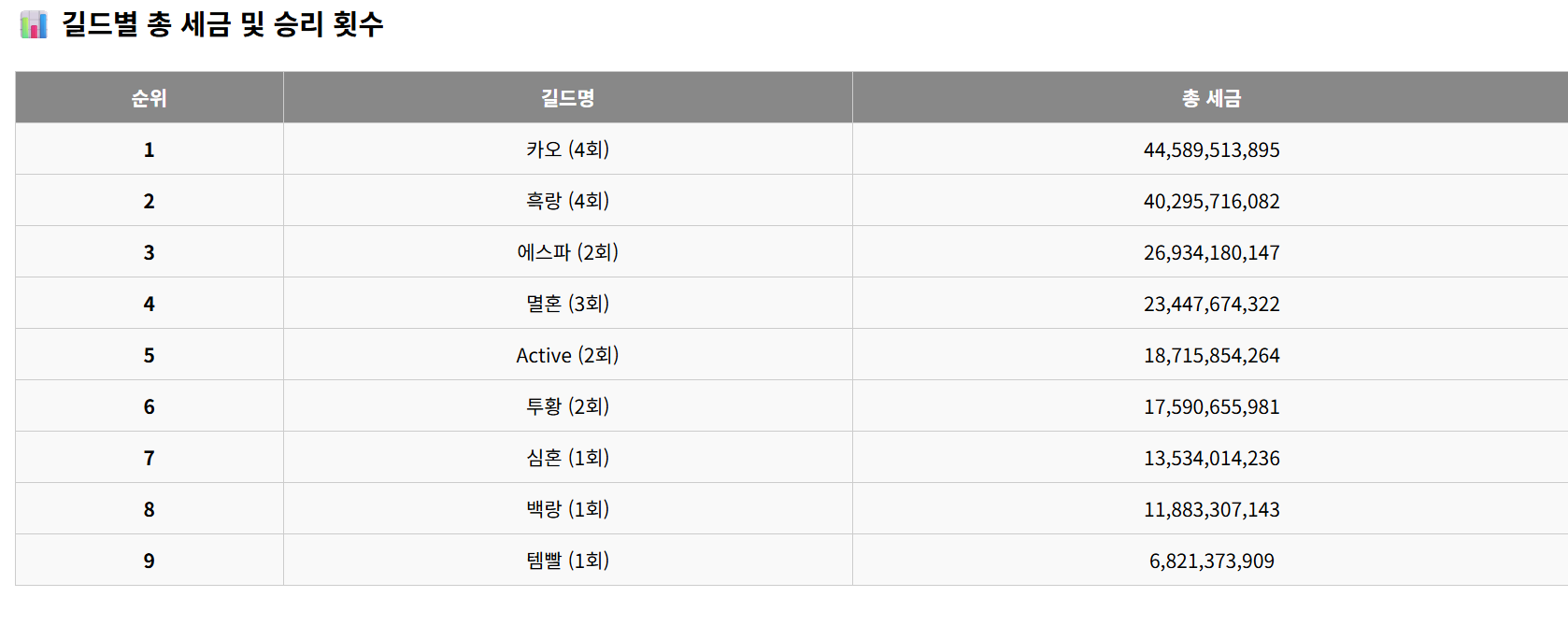Click the 길드명 column header

pos(567,98)
